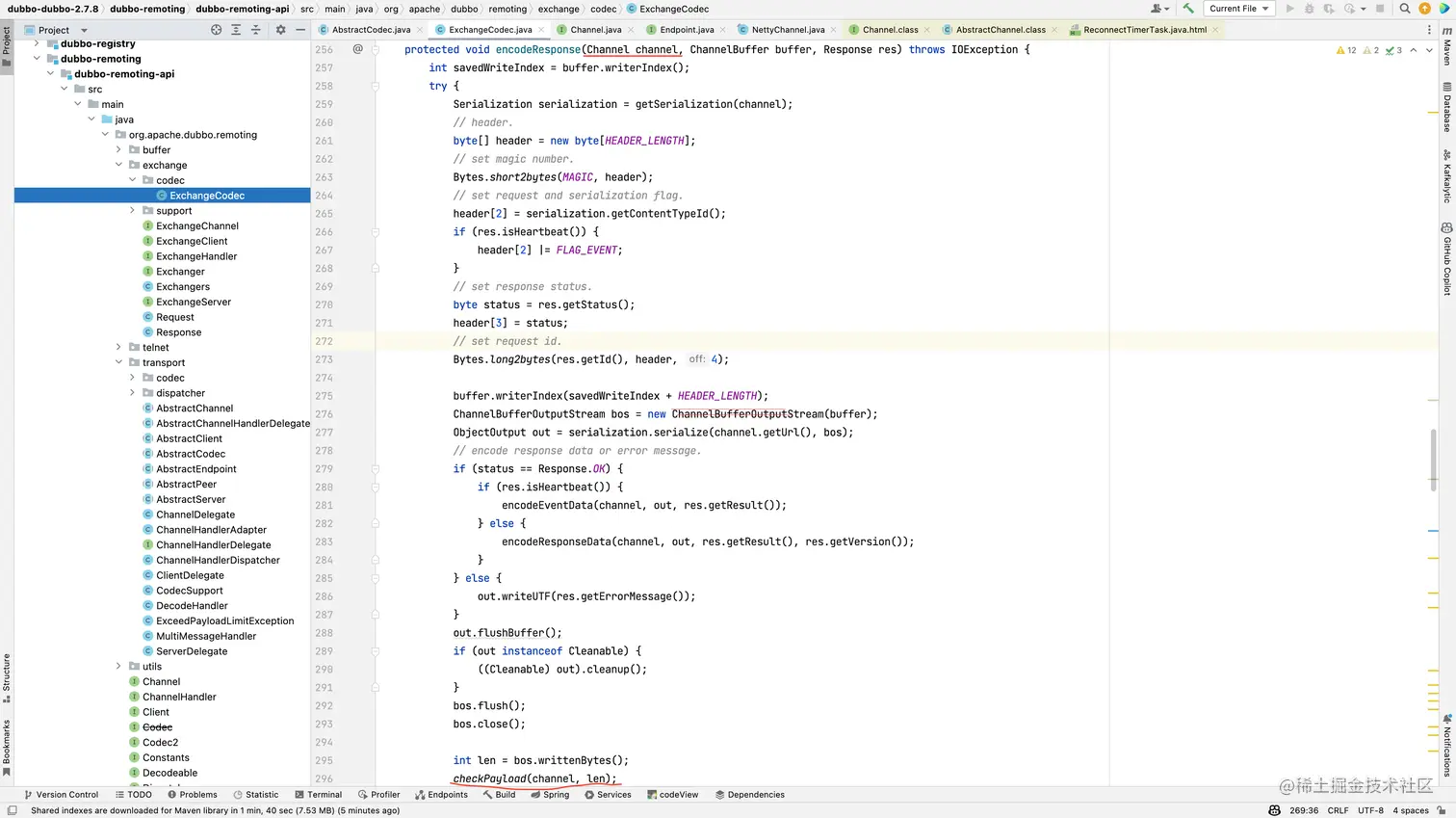The width and height of the screenshot is (1456, 818).
Task: Go to next highlighted error arrow
Action: [x=1427, y=50]
